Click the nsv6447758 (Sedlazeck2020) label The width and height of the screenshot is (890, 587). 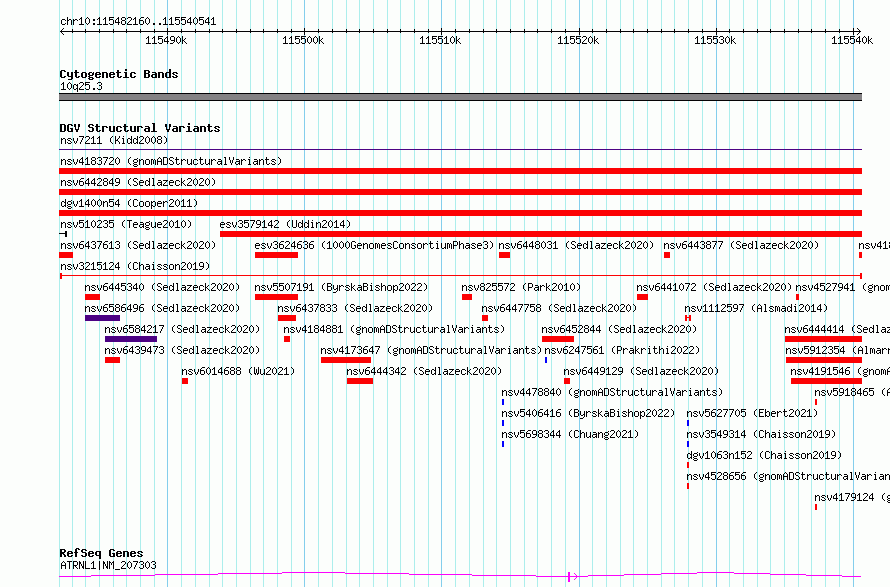559,308
